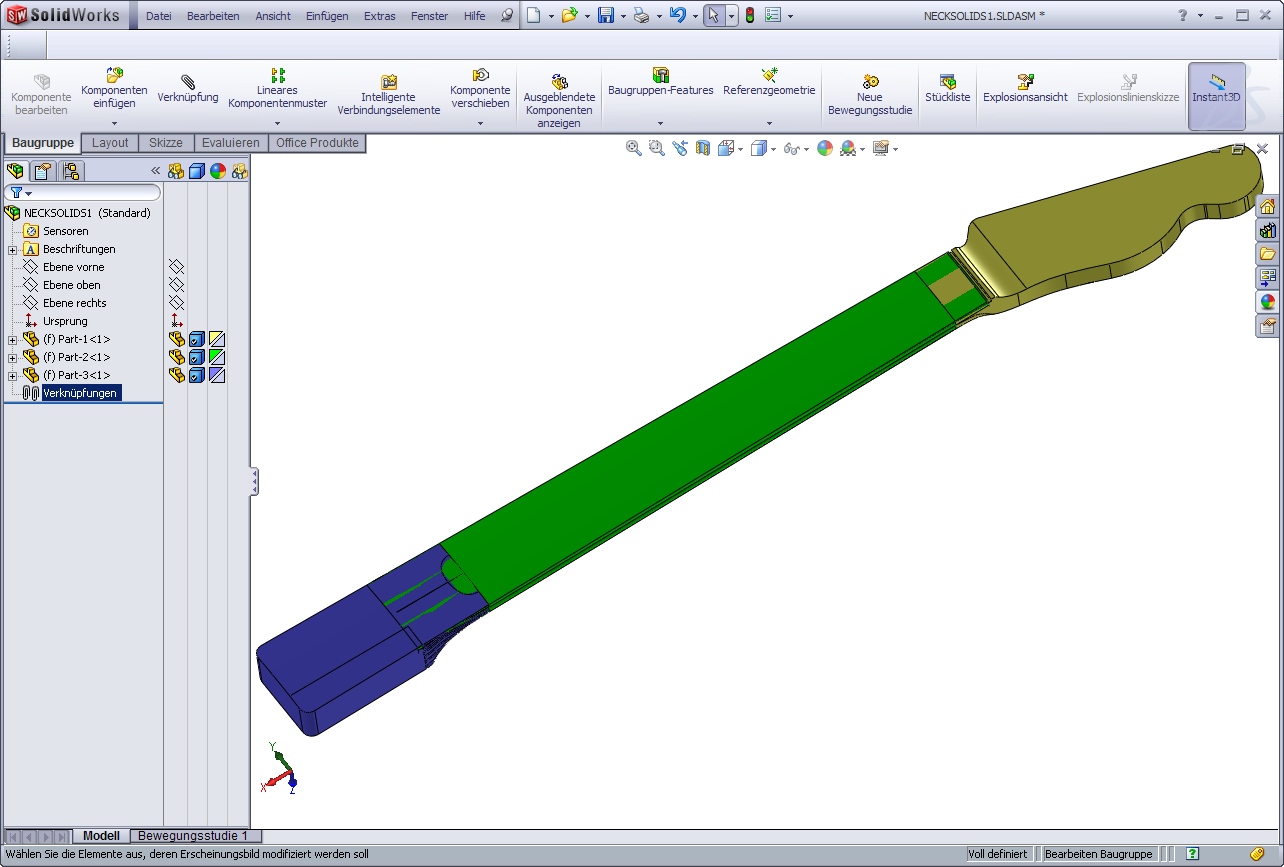Open SolidWorks Resources home task pane
The image size is (1284, 867).
[x=1267, y=207]
